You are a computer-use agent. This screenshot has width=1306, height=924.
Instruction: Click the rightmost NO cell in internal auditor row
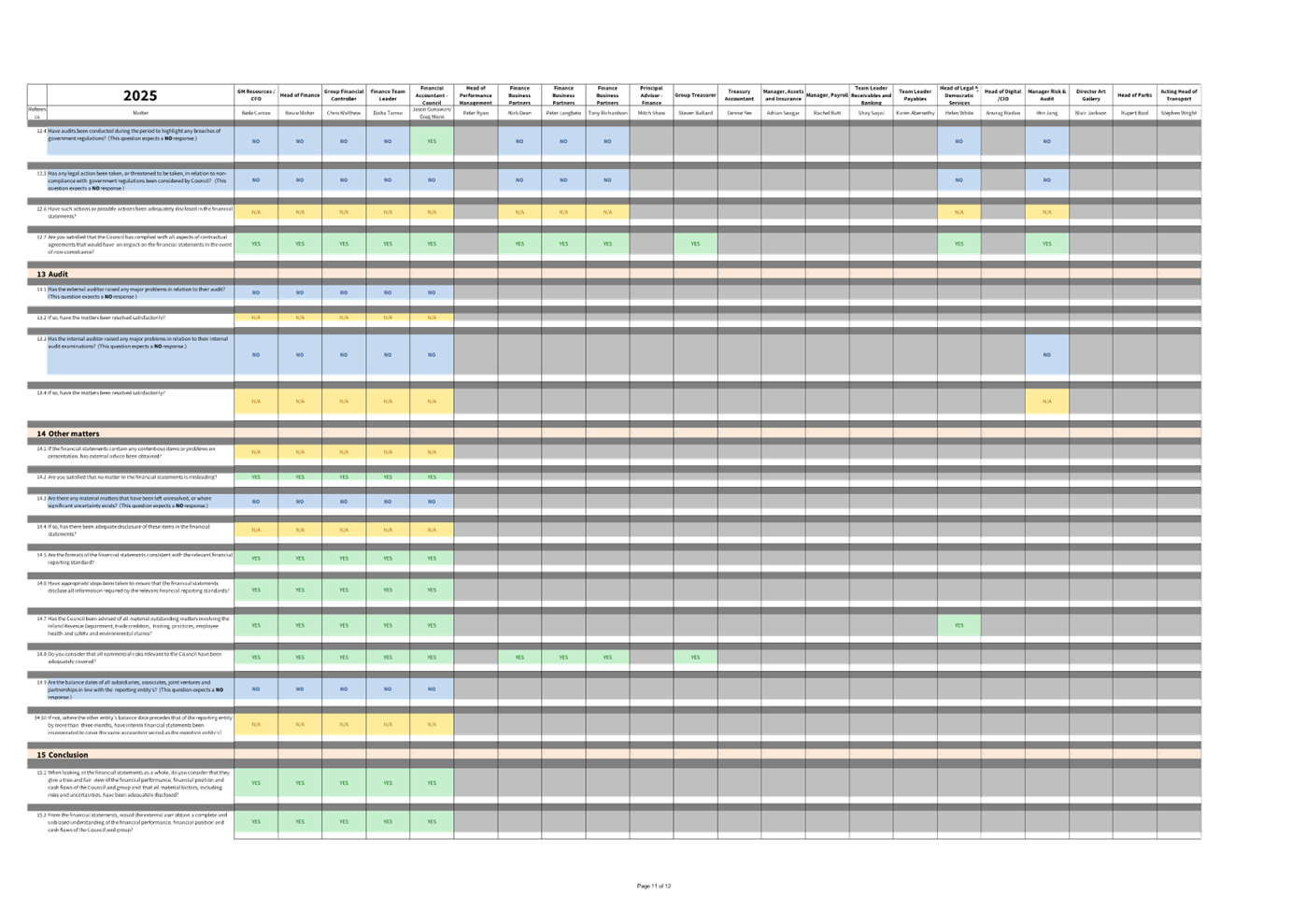tap(1046, 355)
